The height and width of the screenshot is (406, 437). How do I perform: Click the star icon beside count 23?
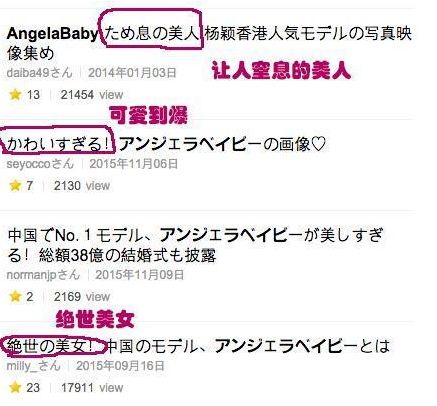pyautogui.click(x=15, y=387)
